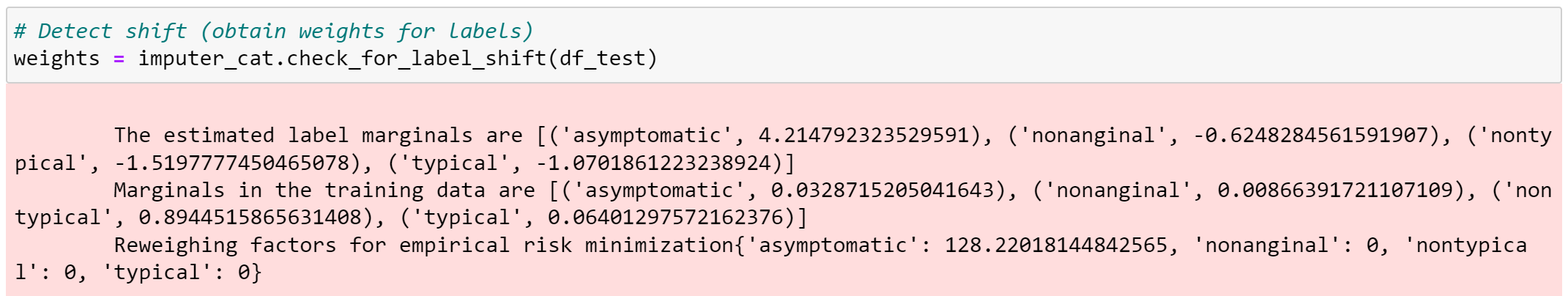Click the imputer_cat object name
The width and height of the screenshot is (1568, 296).
point(205,59)
